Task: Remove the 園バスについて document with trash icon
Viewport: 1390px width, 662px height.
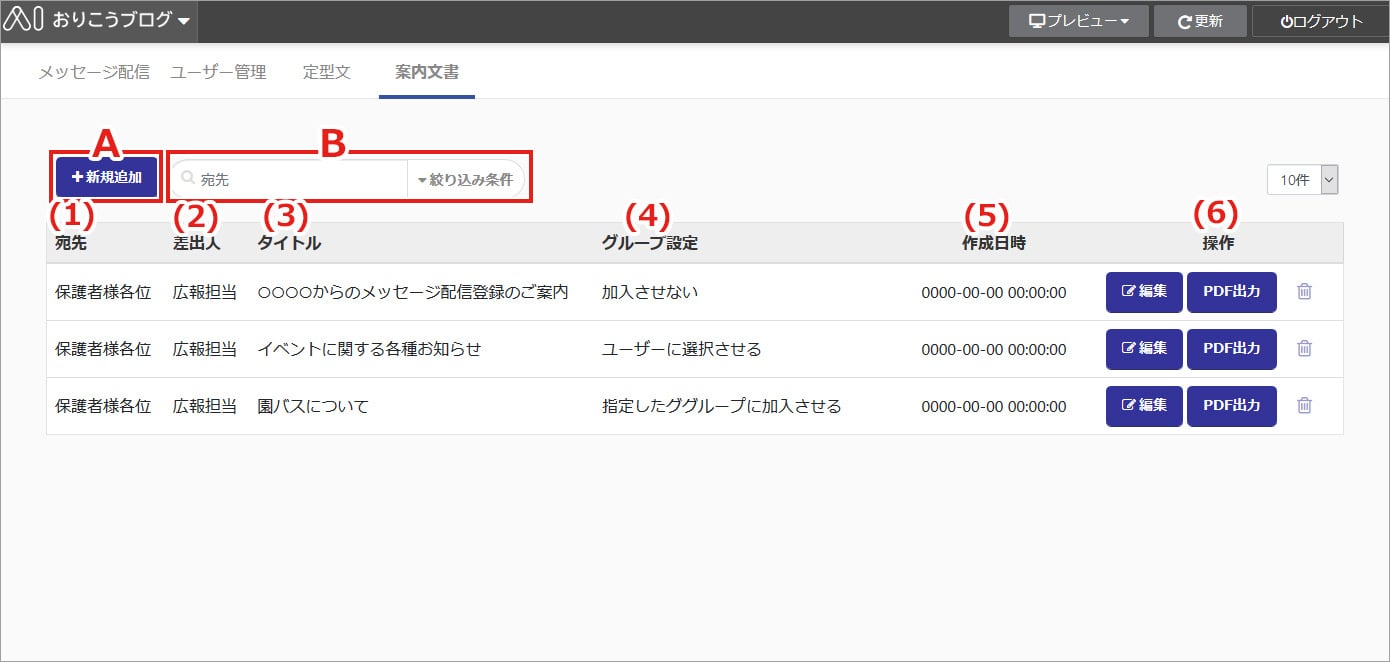Action: [x=1304, y=406]
